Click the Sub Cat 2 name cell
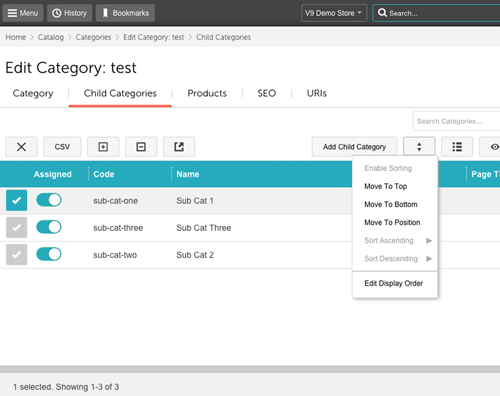500x396 pixels. [195, 255]
